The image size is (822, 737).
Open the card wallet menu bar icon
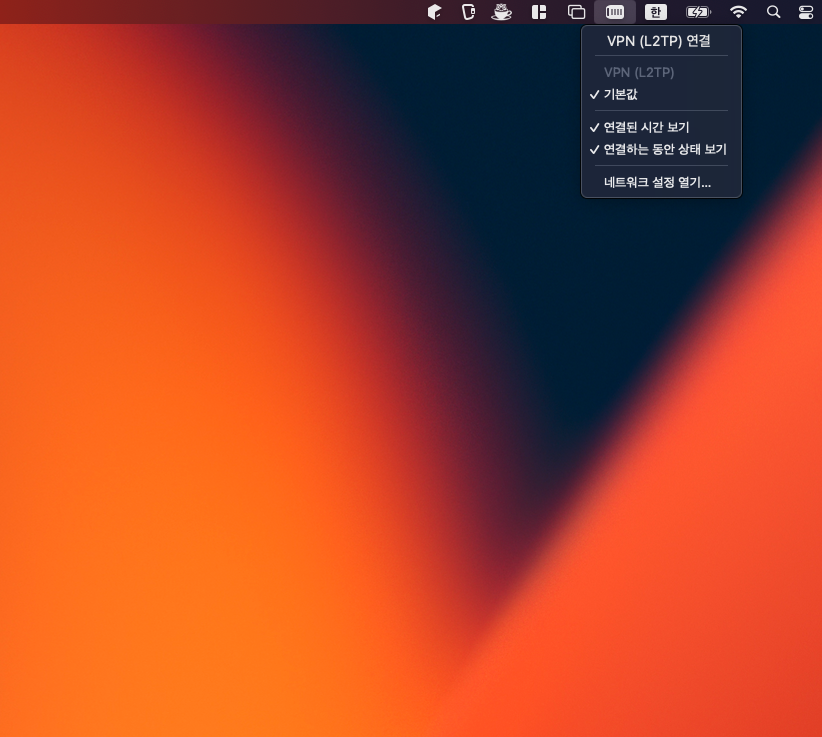tap(468, 12)
